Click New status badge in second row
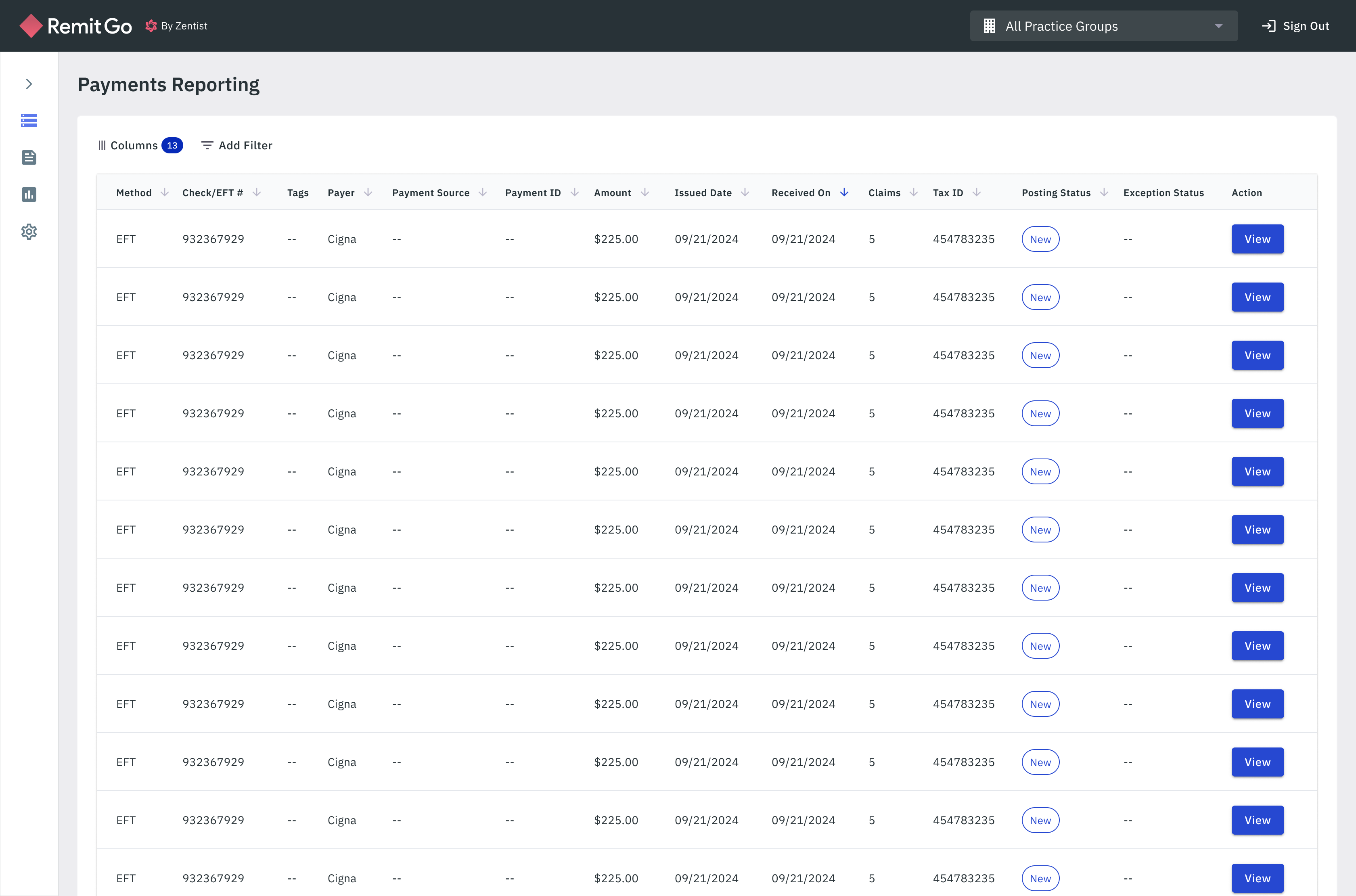 [x=1040, y=297]
